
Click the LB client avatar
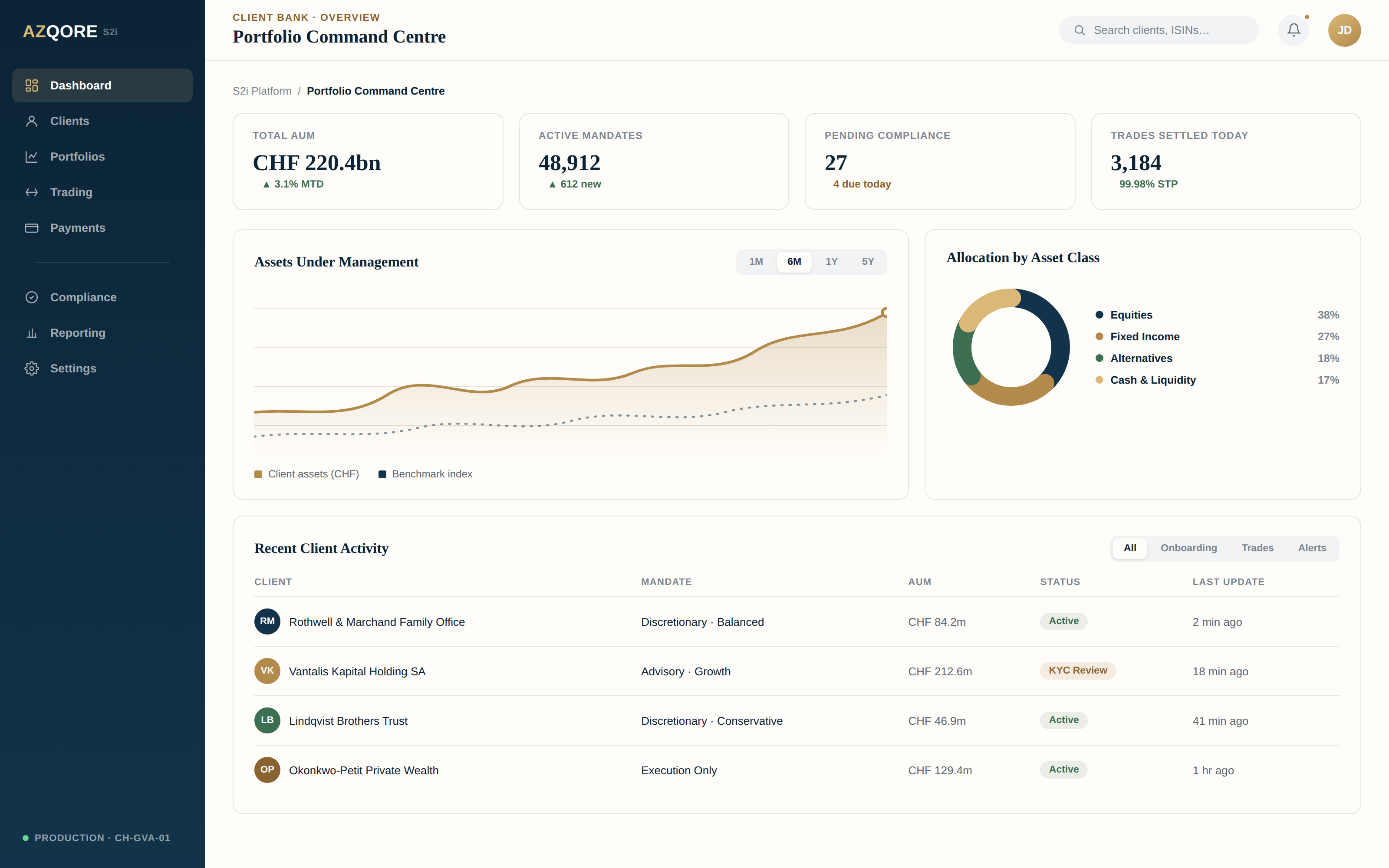click(x=267, y=720)
